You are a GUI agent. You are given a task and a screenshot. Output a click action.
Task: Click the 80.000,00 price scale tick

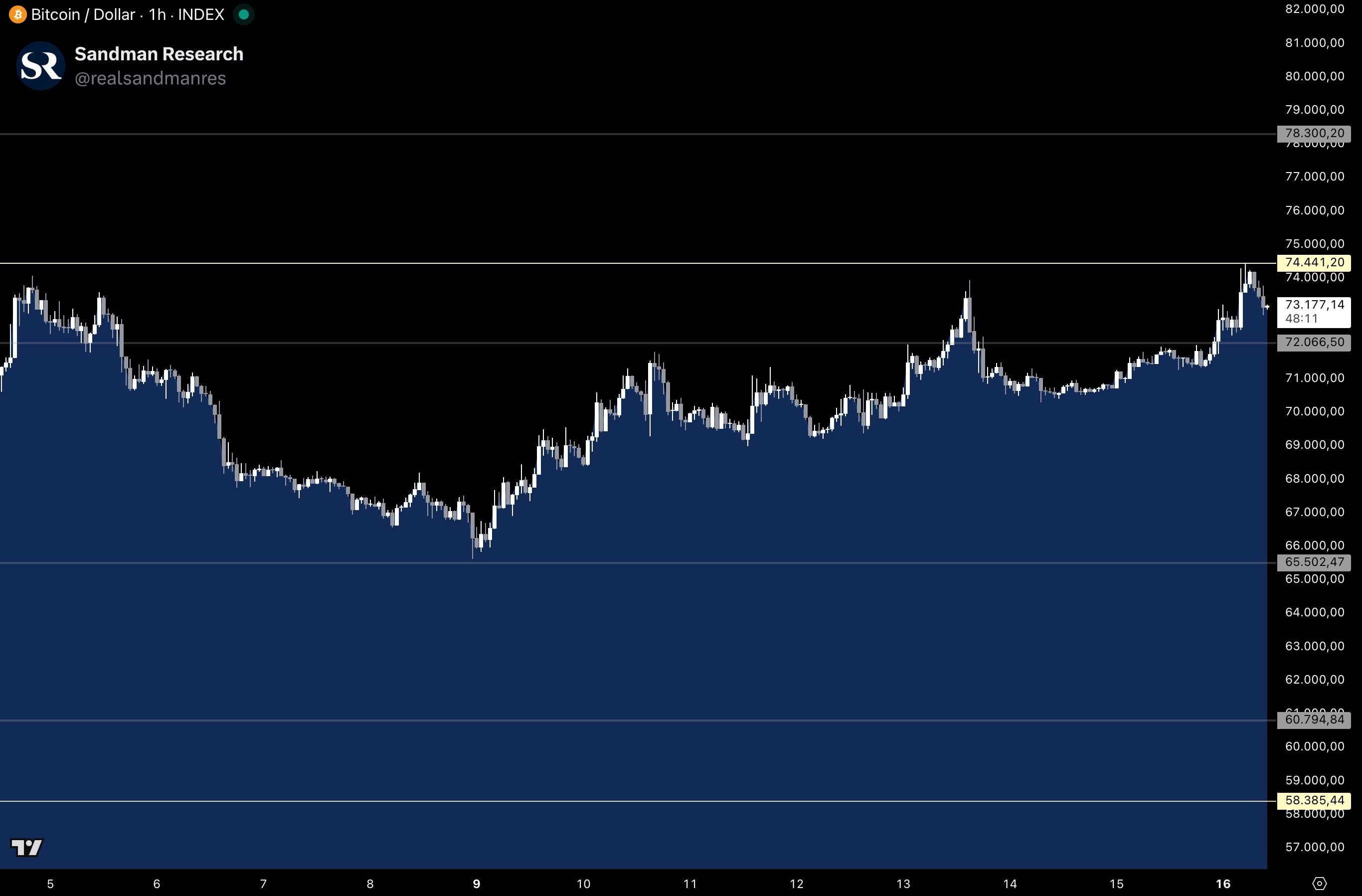1314,76
